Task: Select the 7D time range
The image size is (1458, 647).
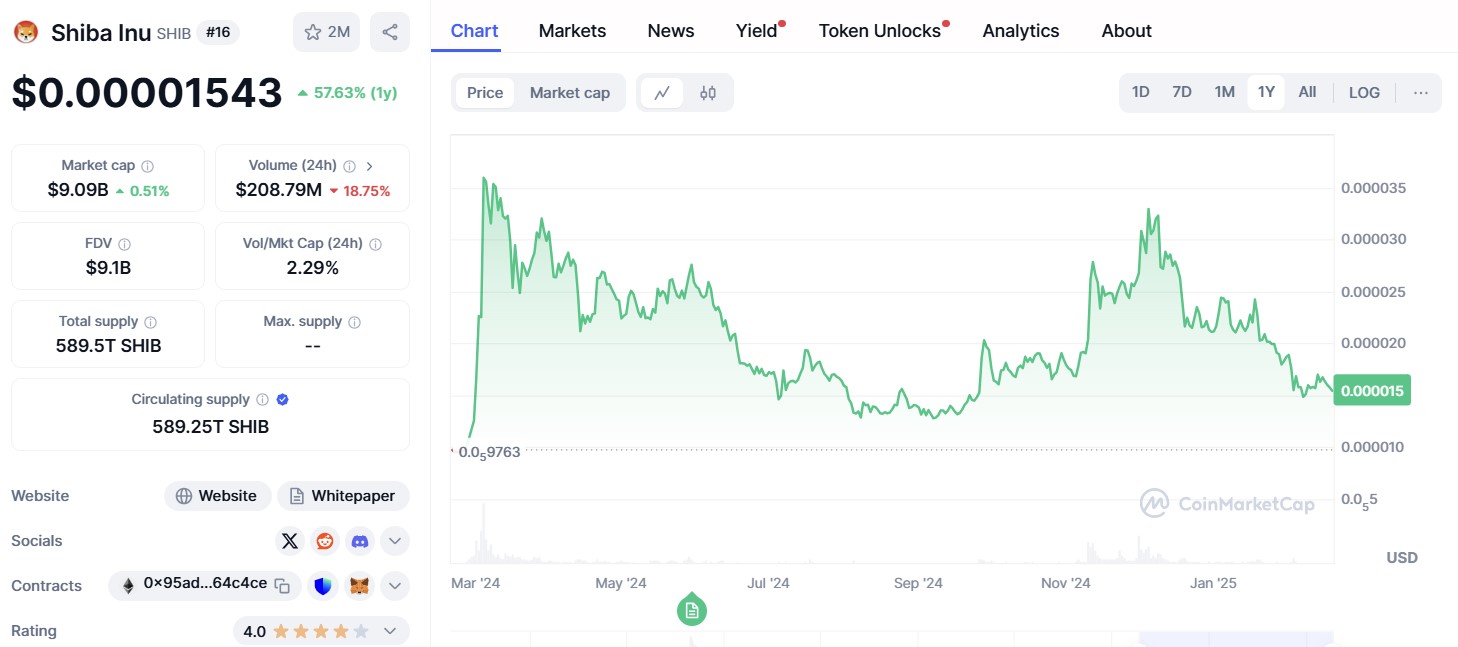Action: (x=1182, y=93)
